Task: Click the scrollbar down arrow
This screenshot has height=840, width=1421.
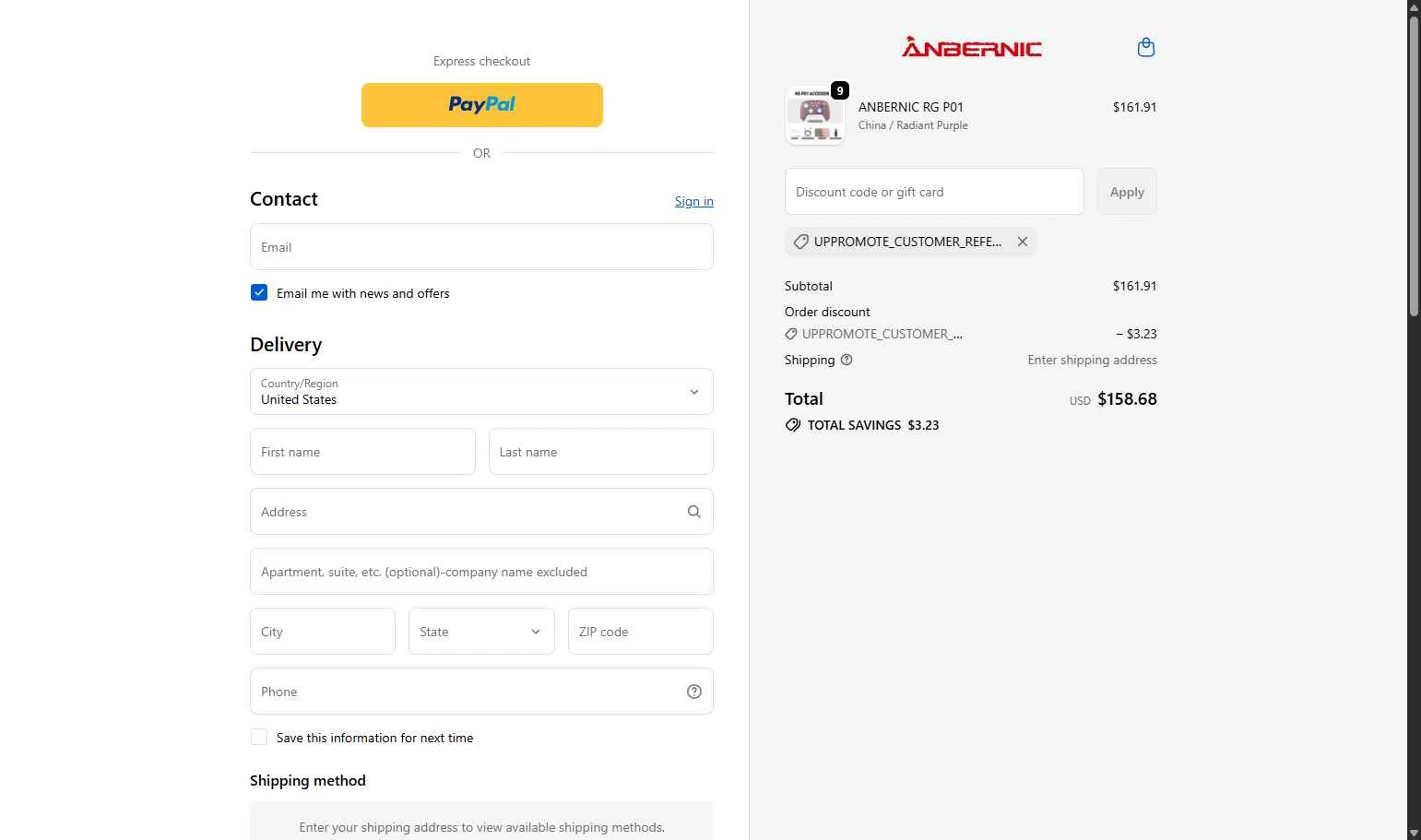Action: coord(1414,833)
